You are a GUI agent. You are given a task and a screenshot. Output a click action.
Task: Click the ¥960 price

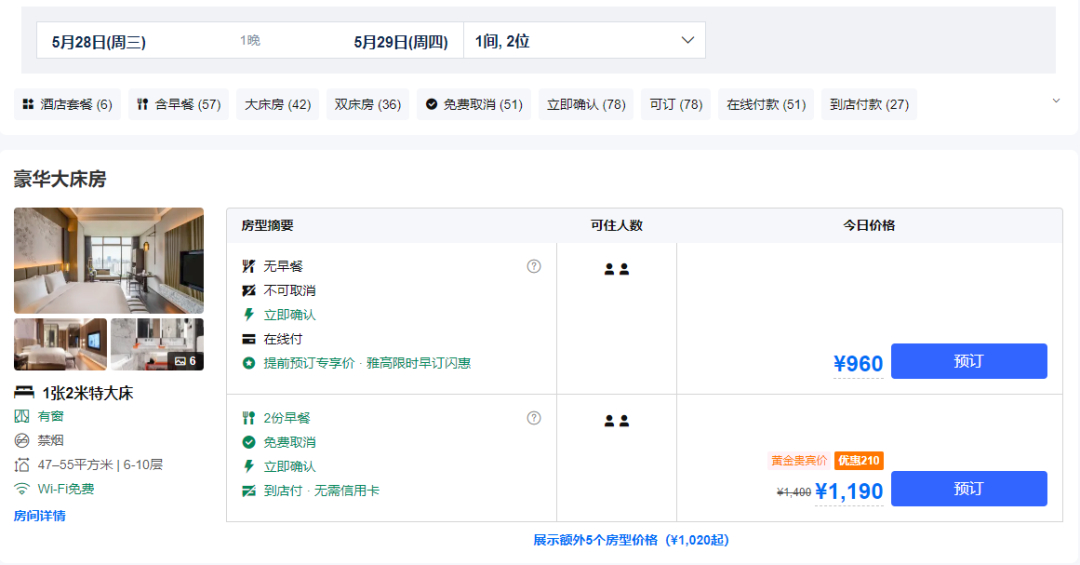pos(858,363)
